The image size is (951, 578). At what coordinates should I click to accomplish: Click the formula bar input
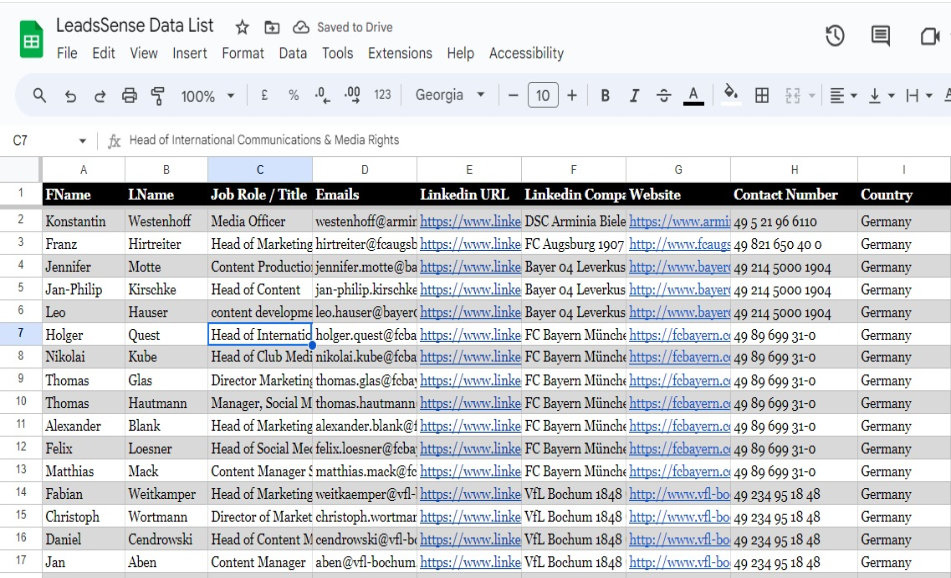point(300,140)
